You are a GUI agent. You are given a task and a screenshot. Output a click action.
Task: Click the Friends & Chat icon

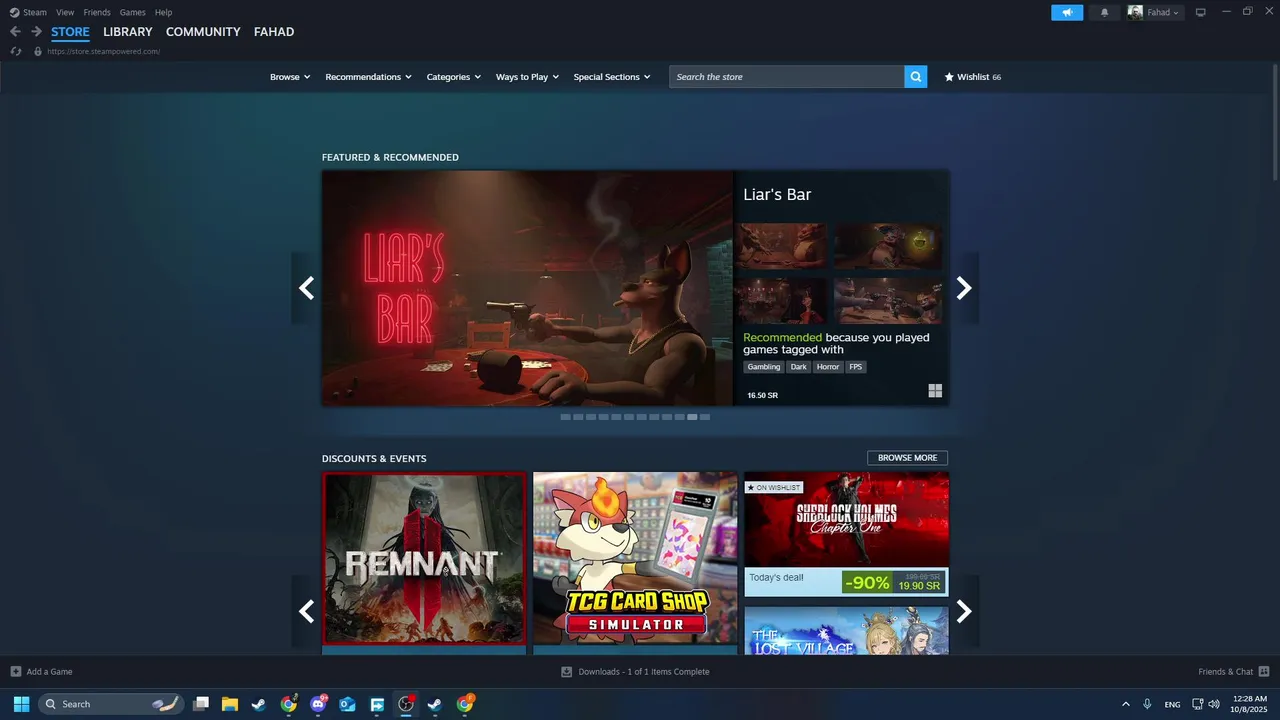tap(1264, 671)
